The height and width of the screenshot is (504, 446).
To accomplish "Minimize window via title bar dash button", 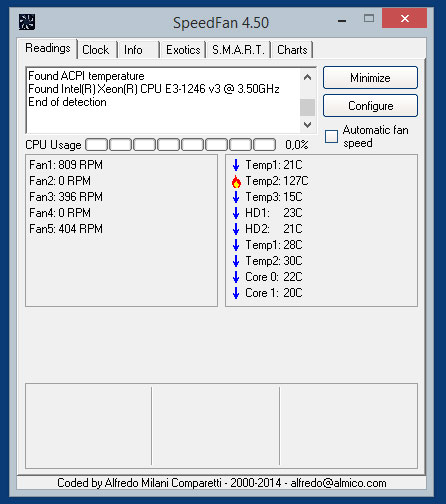I will pyautogui.click(x=342, y=21).
